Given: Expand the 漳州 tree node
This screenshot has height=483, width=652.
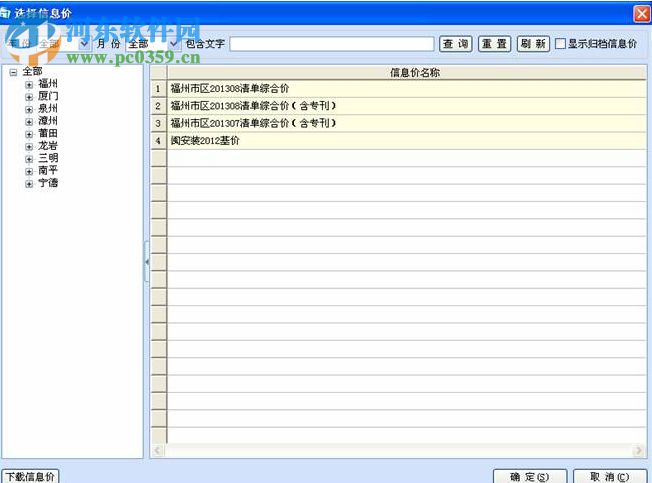Looking at the screenshot, I should tap(29, 122).
